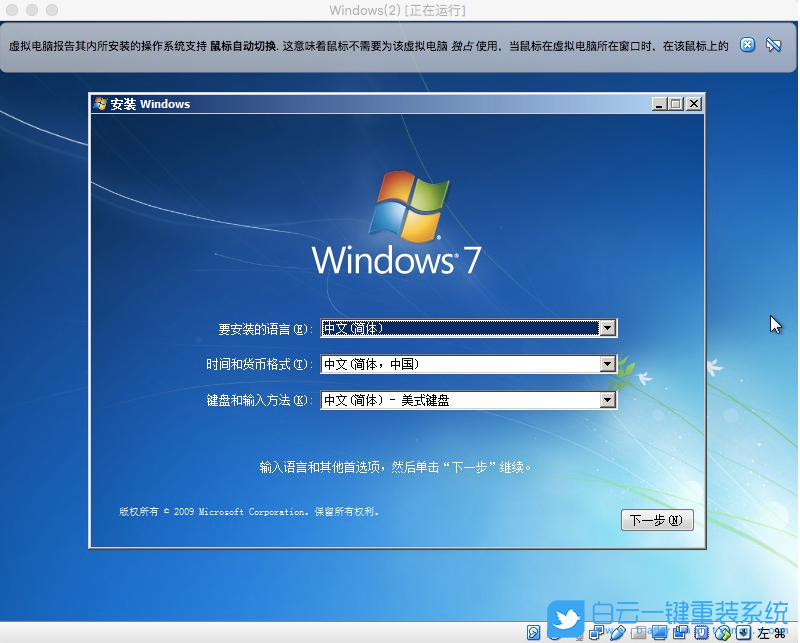Open the 时间和货币格式 format dropdown
Image resolution: width=800 pixels, height=643 pixels.
[x=609, y=364]
